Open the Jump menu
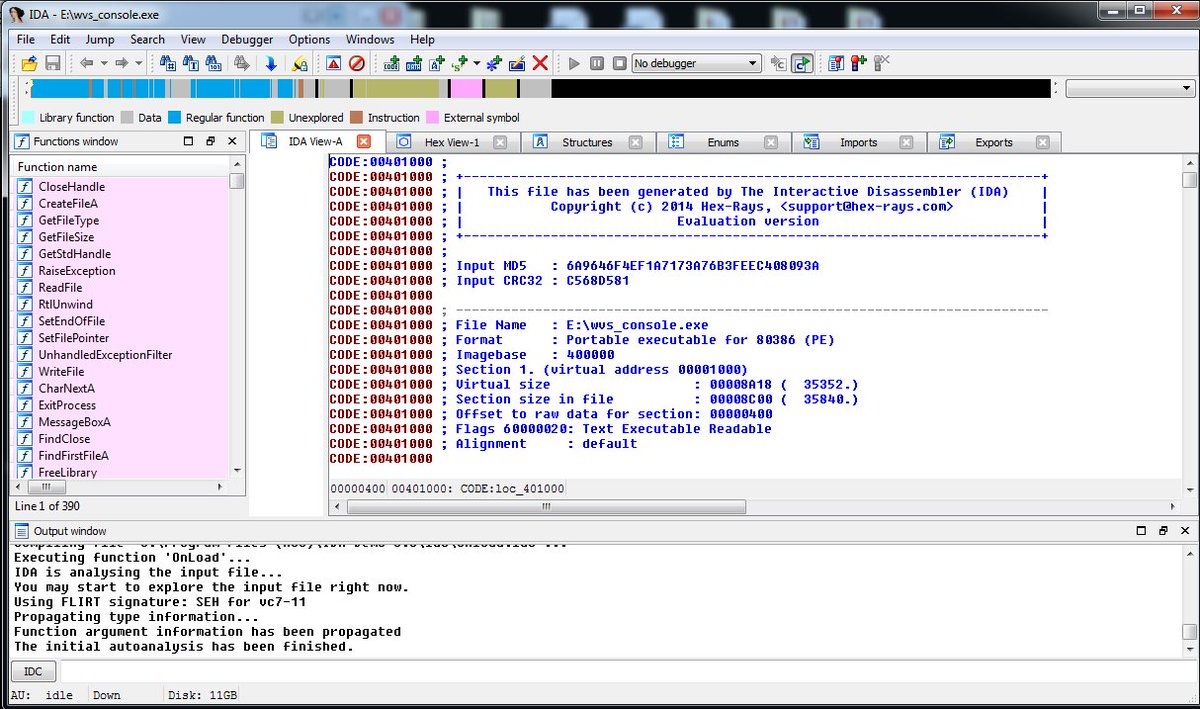 (100, 39)
